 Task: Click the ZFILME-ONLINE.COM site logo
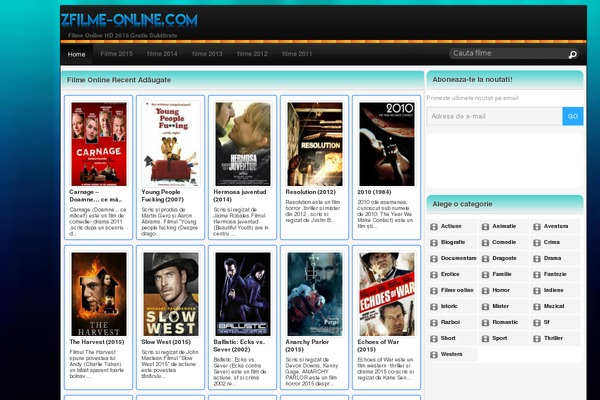[129, 20]
